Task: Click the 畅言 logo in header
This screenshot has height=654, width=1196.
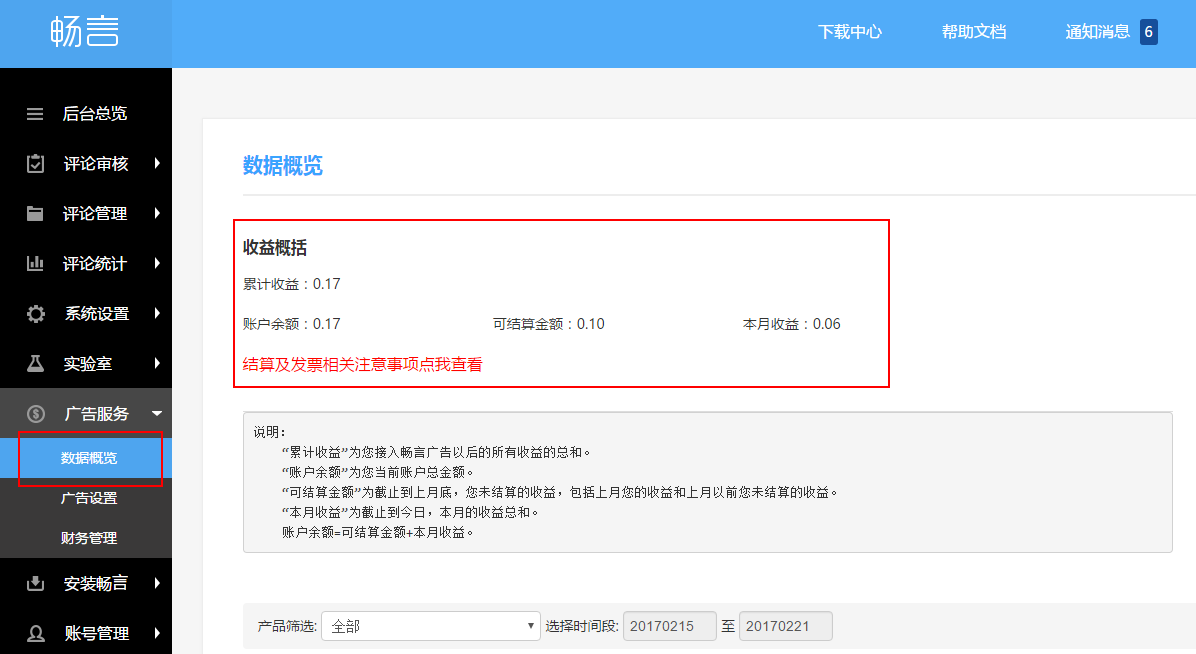Action: click(x=85, y=33)
